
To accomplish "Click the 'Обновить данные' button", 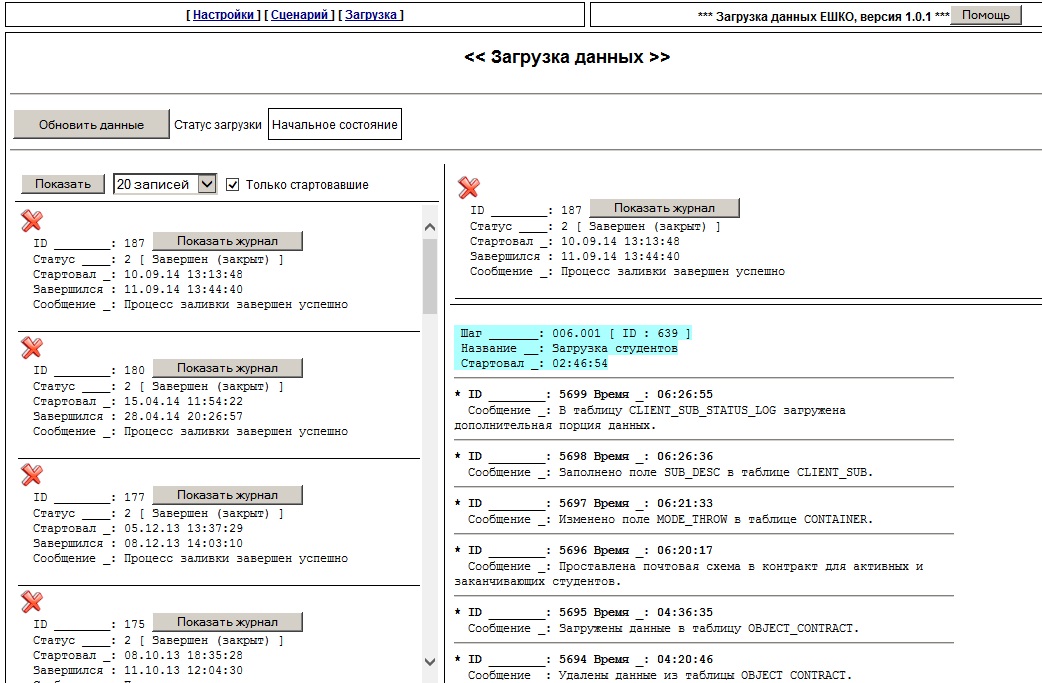I will click(x=91, y=124).
